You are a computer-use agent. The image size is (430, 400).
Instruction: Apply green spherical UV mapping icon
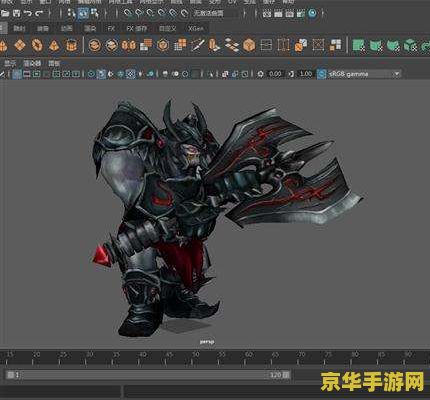pyautogui.click(x=393, y=45)
